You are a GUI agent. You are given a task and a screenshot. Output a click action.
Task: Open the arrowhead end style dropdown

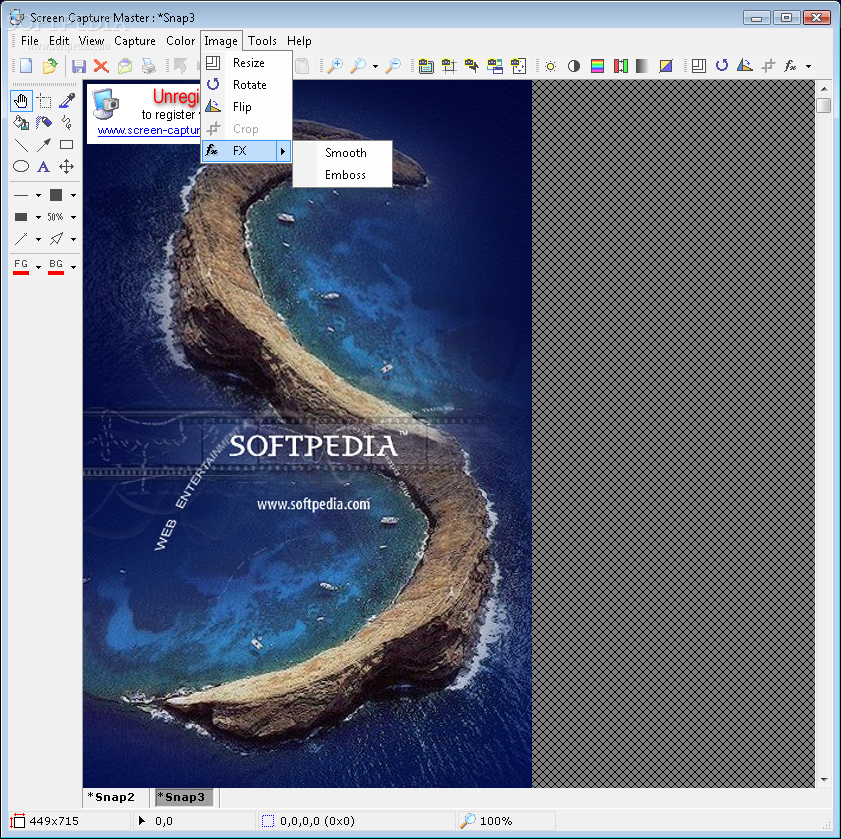point(73,239)
